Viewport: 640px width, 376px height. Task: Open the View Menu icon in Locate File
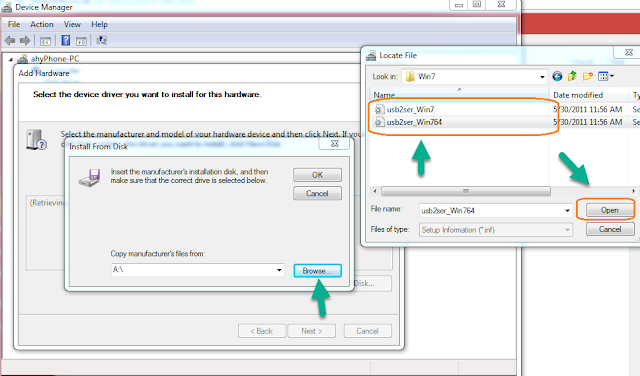tap(606, 76)
